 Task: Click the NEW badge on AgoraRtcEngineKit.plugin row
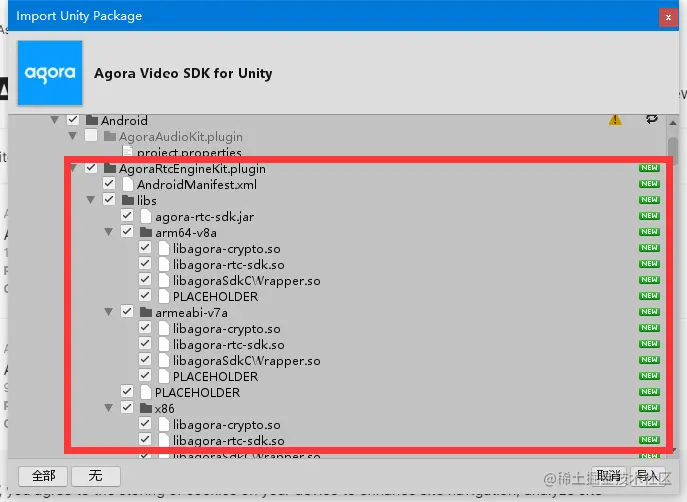(x=649, y=168)
